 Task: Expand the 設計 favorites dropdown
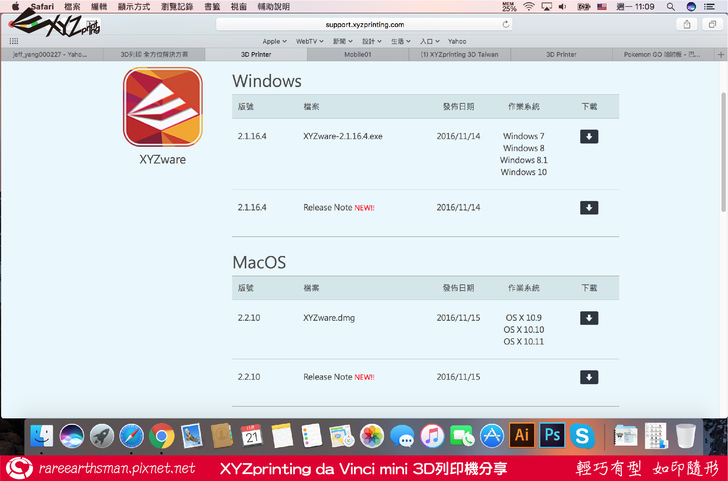point(372,41)
